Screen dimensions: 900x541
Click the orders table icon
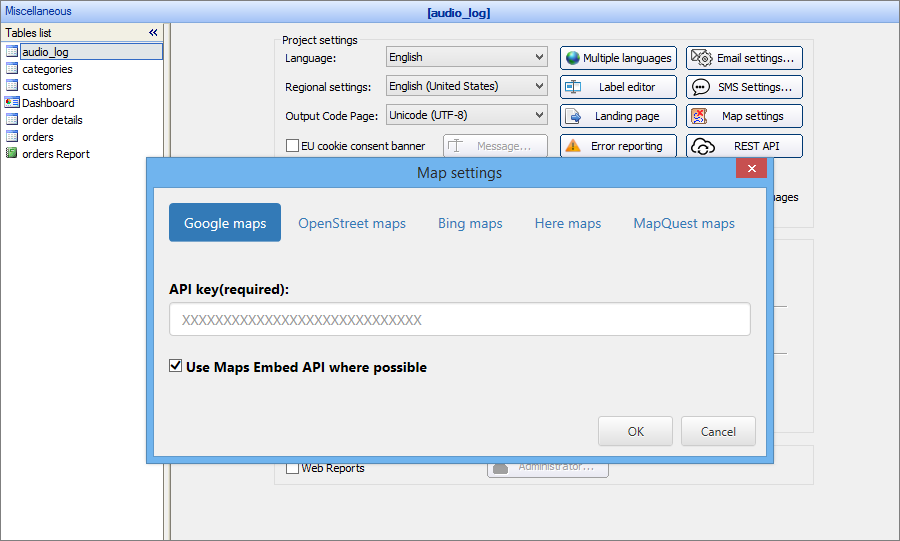coord(11,137)
